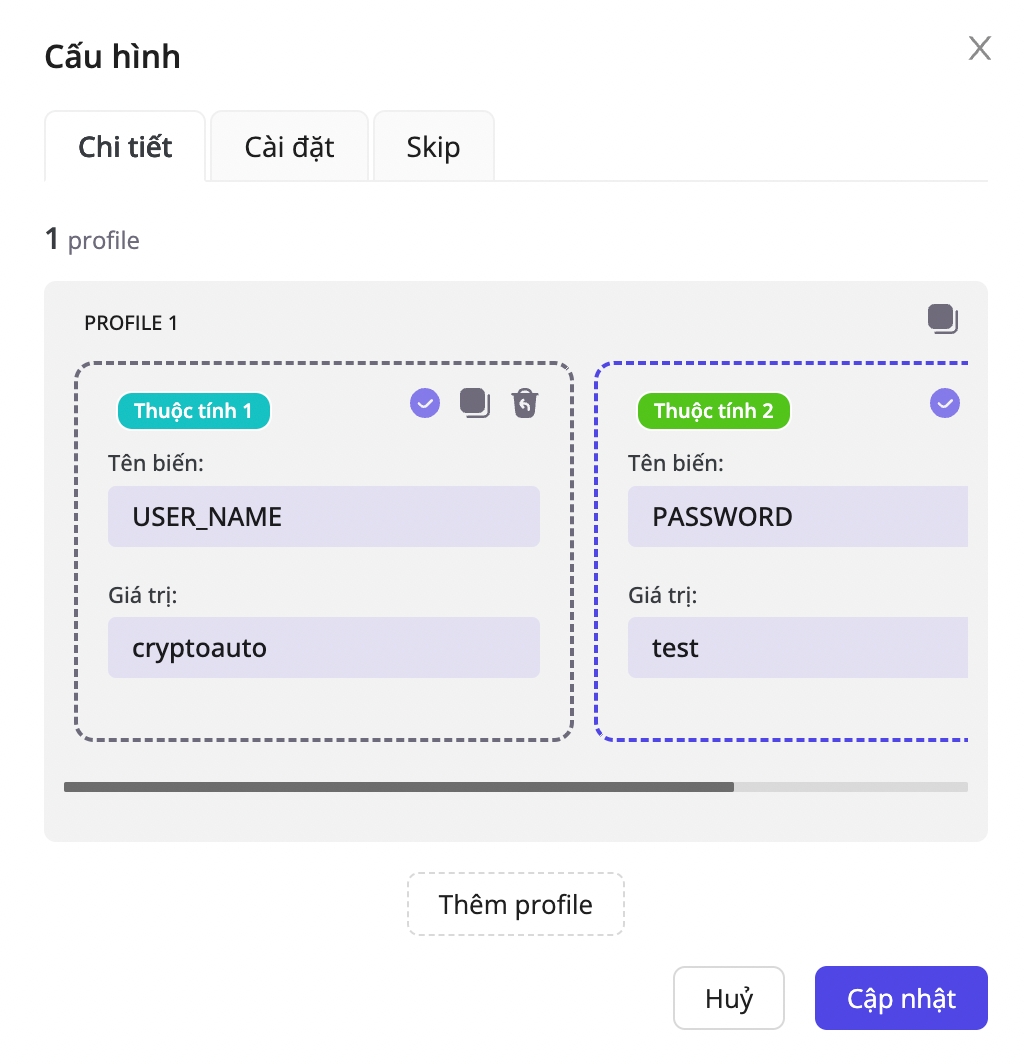This screenshot has height=1064, width=1024.
Task: Open the Cài đặt tab
Action: point(289,148)
